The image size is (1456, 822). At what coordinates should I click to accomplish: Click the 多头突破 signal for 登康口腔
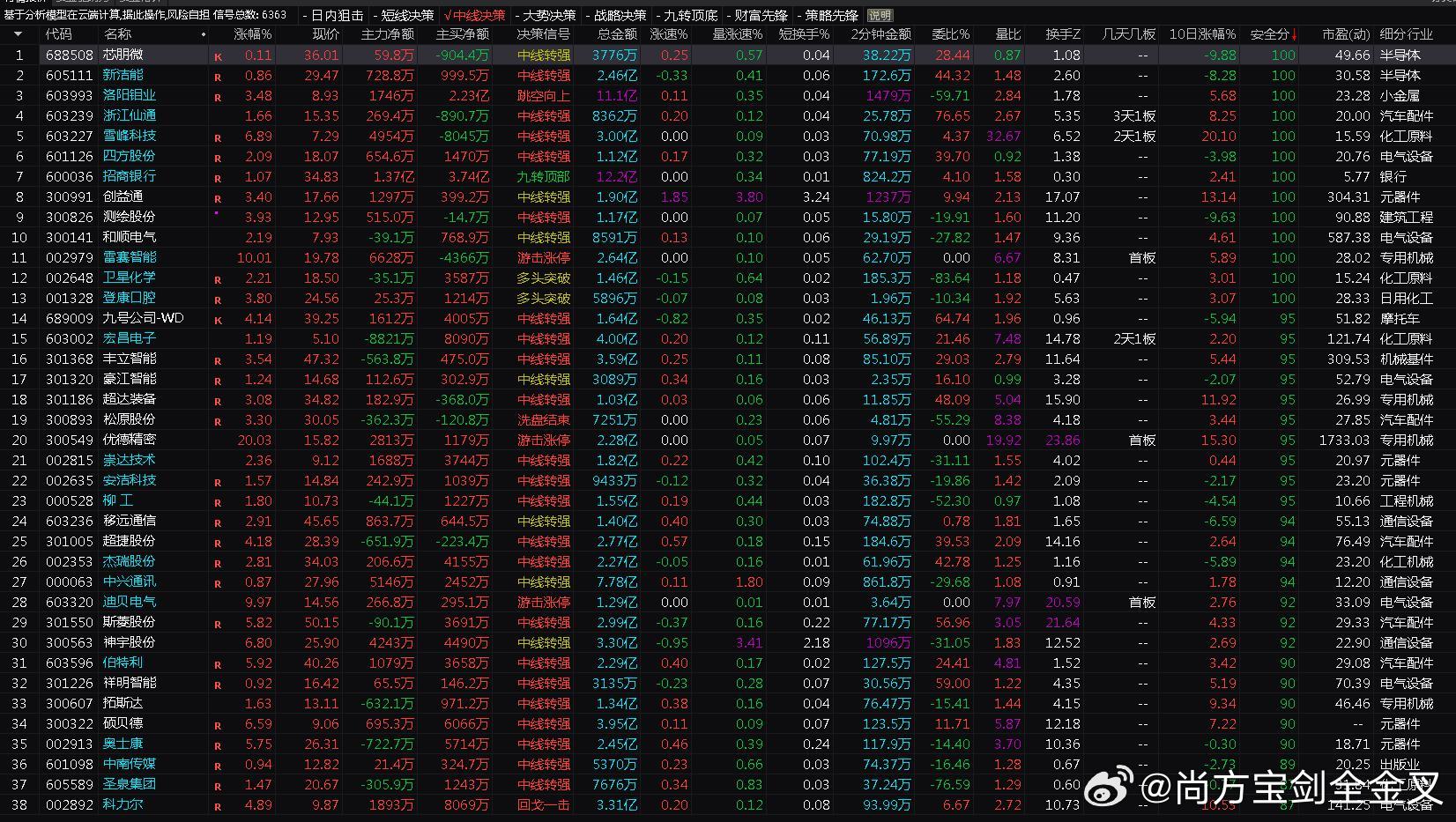543,298
